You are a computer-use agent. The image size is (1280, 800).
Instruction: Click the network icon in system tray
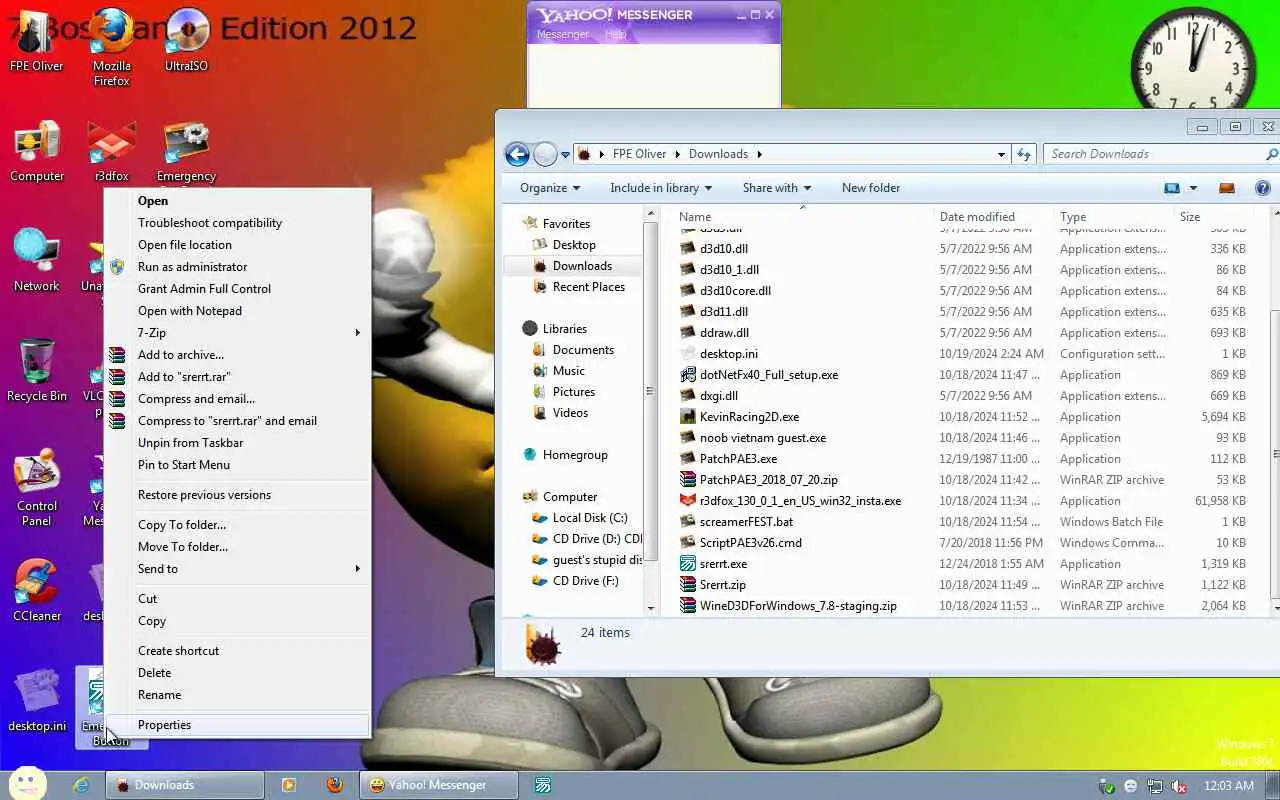tap(1155, 786)
